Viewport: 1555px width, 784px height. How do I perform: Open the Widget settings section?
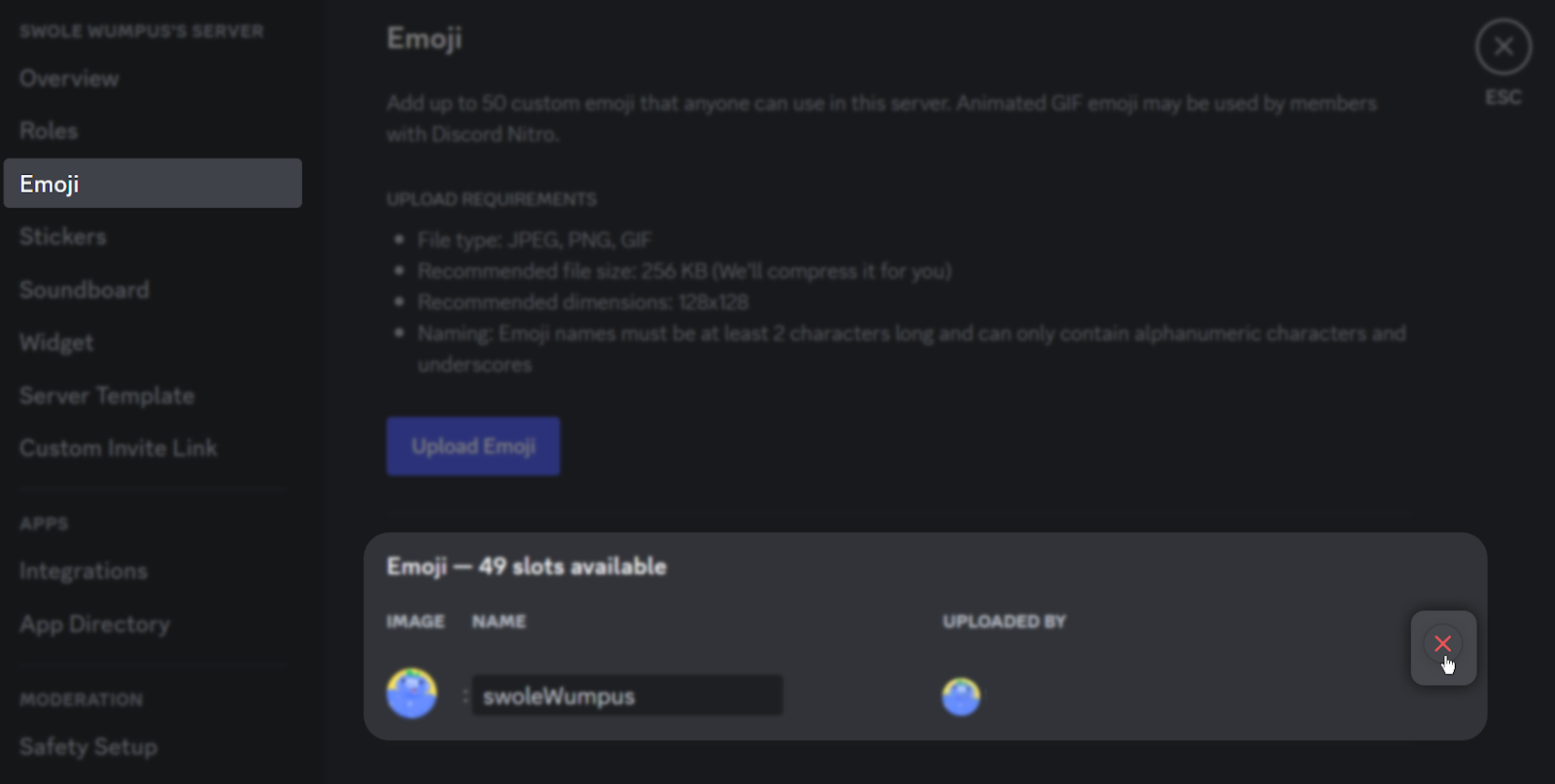pyautogui.click(x=55, y=341)
